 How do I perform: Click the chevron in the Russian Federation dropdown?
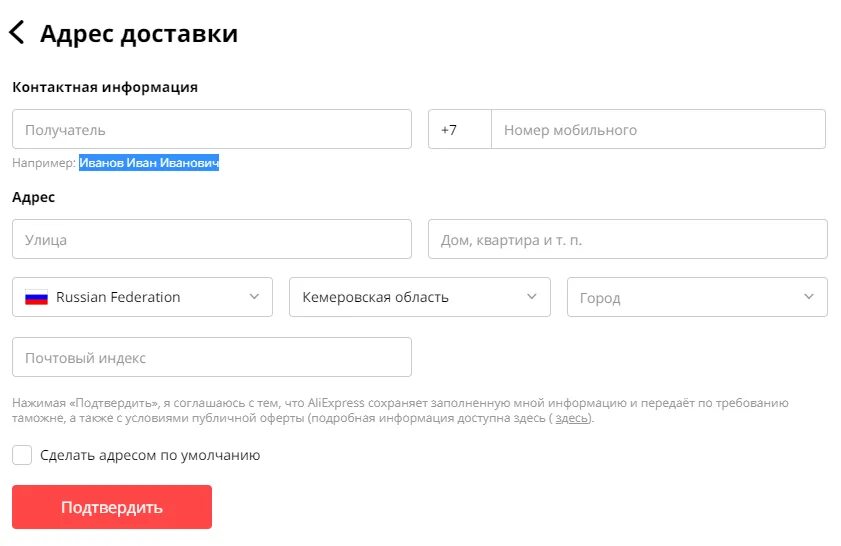(254, 297)
